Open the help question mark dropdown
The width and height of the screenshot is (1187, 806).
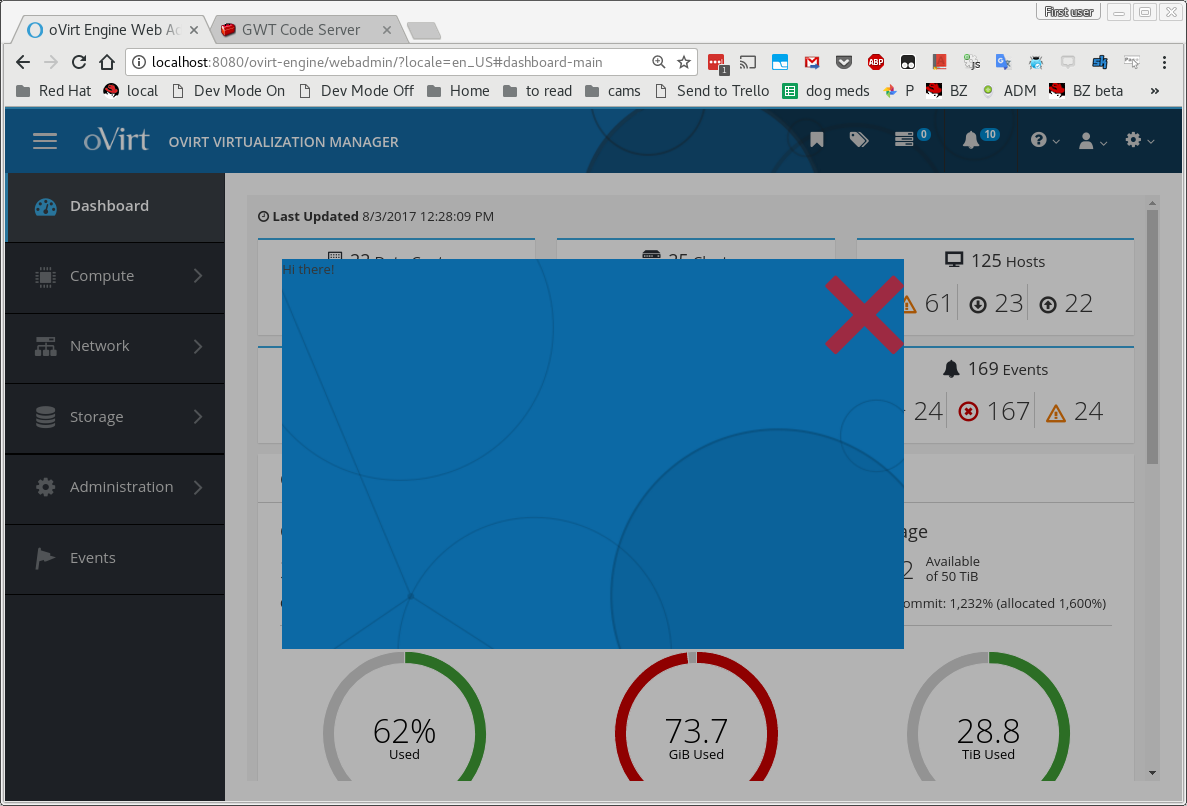(1045, 141)
